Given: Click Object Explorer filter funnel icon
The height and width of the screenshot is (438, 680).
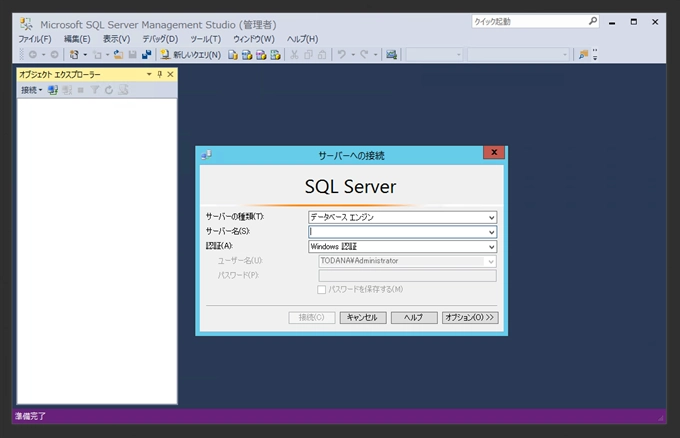Looking at the screenshot, I should pyautogui.click(x=95, y=90).
